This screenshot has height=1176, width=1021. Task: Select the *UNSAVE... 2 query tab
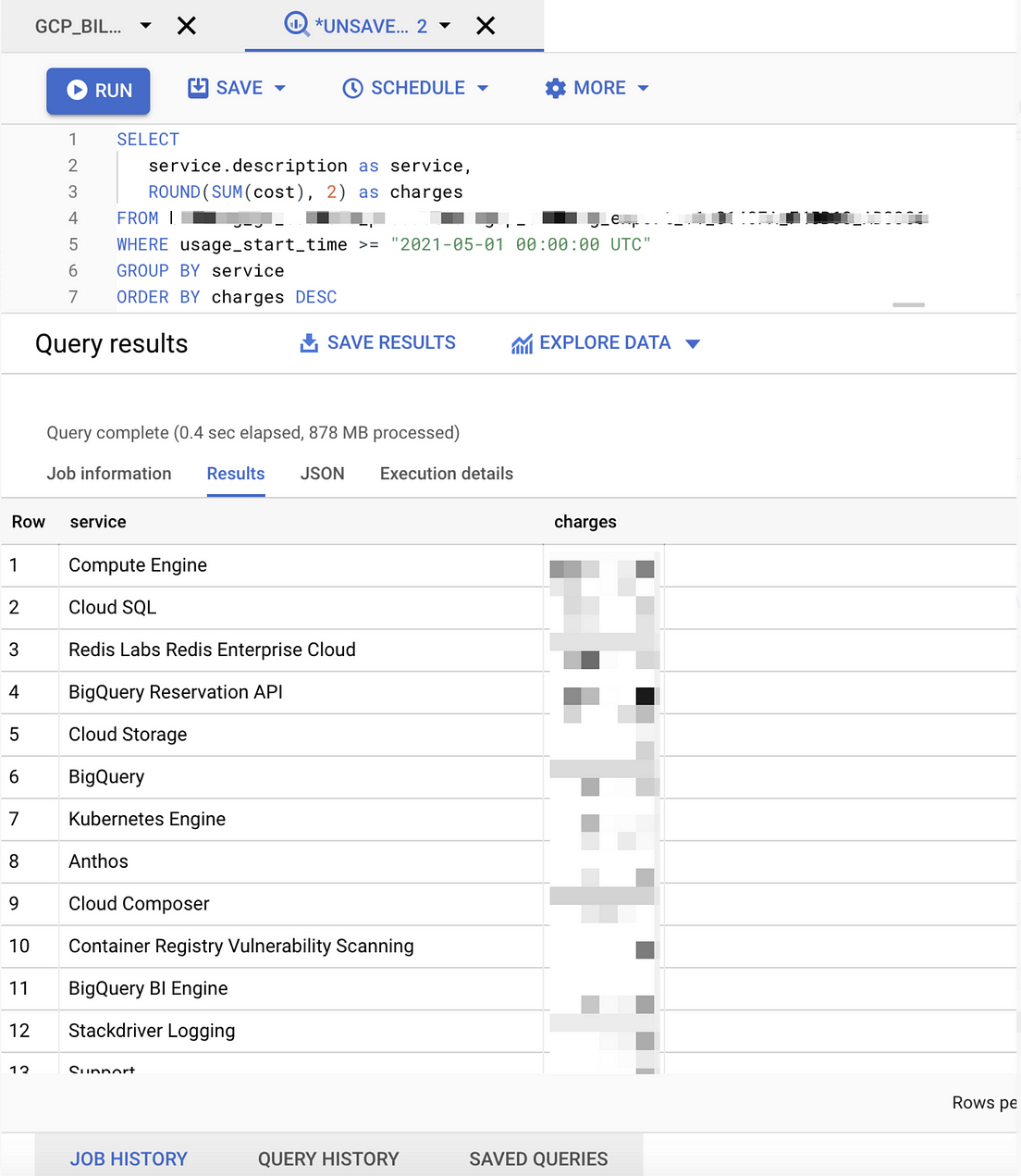(x=370, y=26)
